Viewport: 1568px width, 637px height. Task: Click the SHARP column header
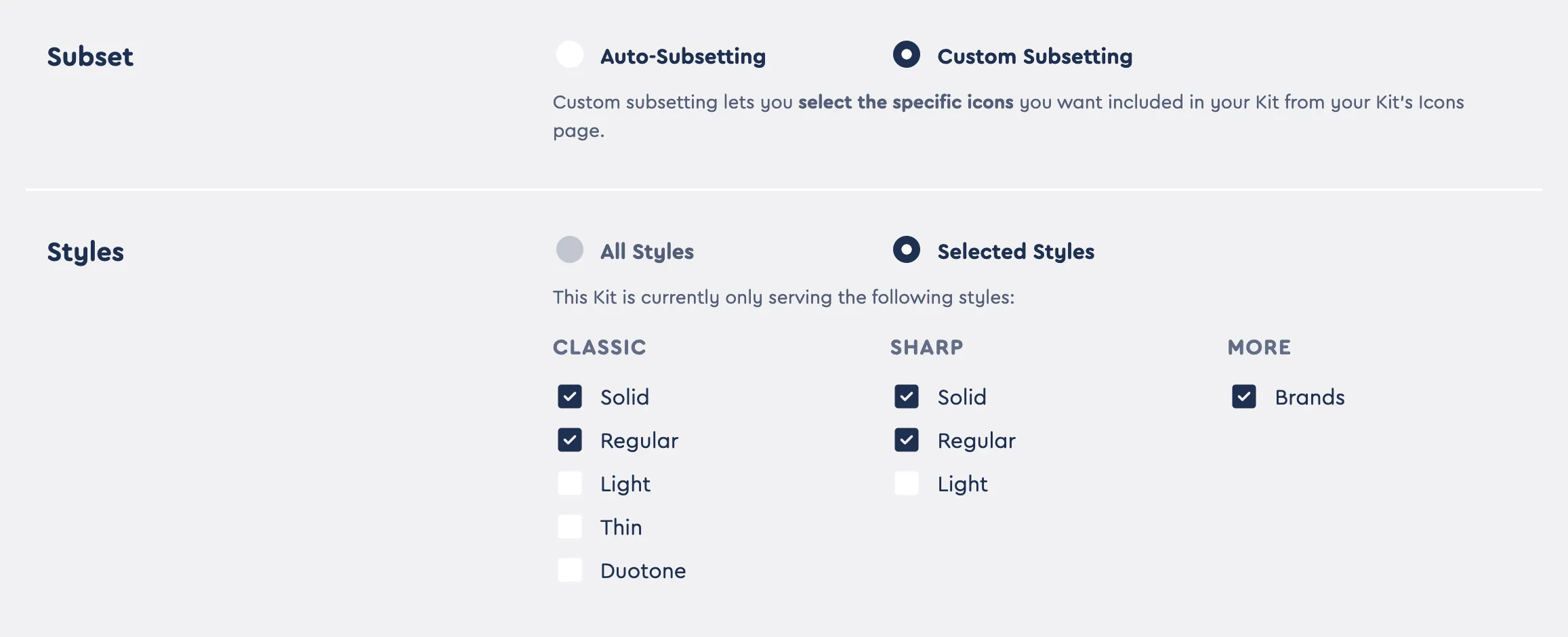pos(926,347)
